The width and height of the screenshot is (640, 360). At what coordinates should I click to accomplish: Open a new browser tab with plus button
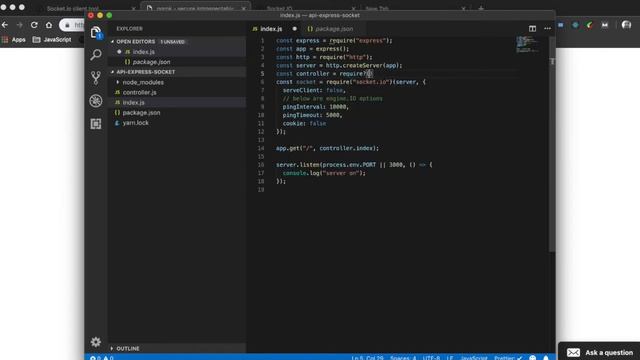pyautogui.click(x=481, y=8)
